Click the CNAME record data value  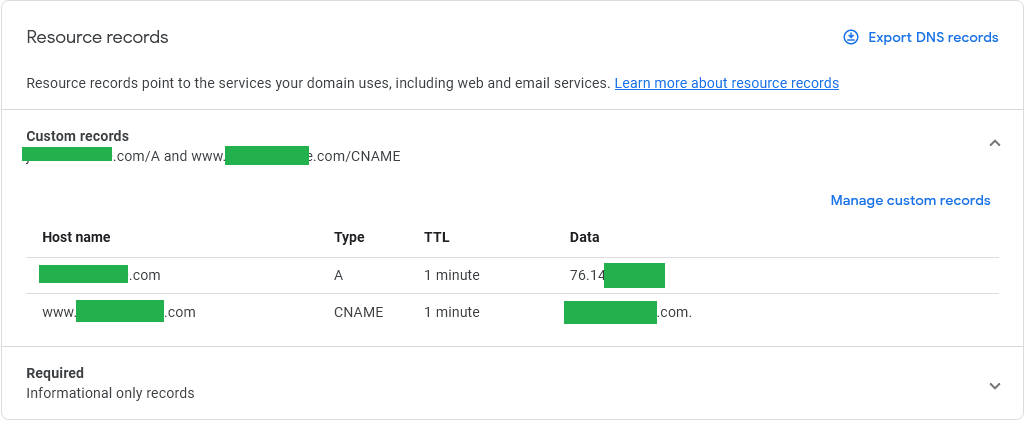[627, 312]
